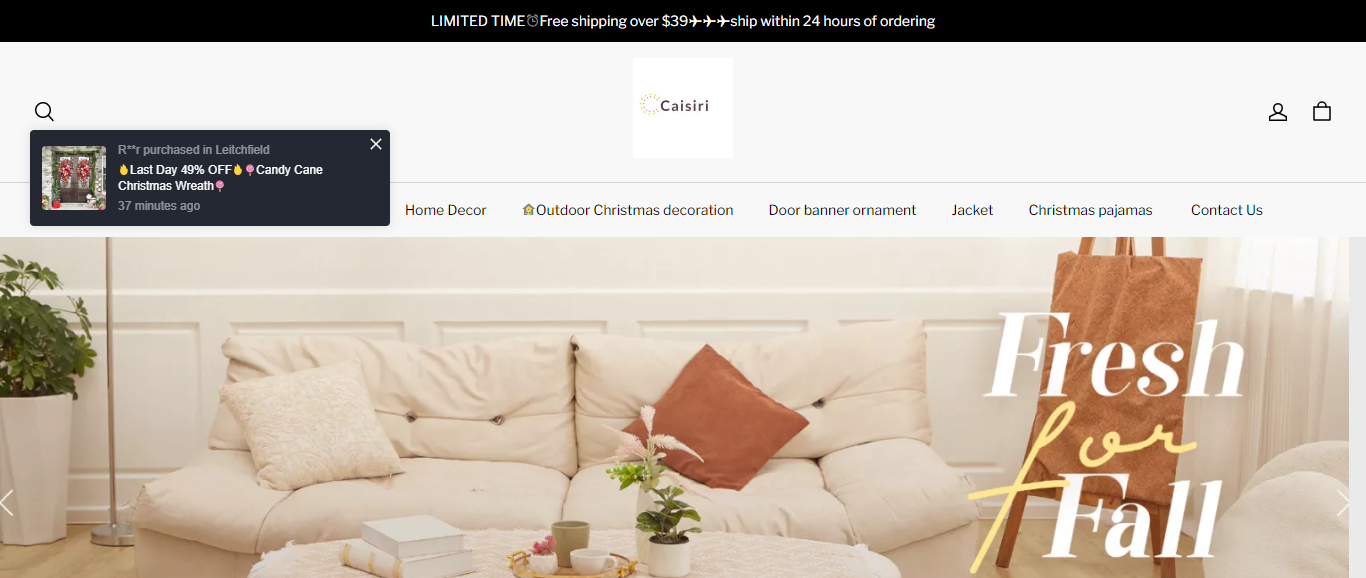The width and height of the screenshot is (1366, 578).
Task: Select Home Decor menu item
Action: point(446,210)
